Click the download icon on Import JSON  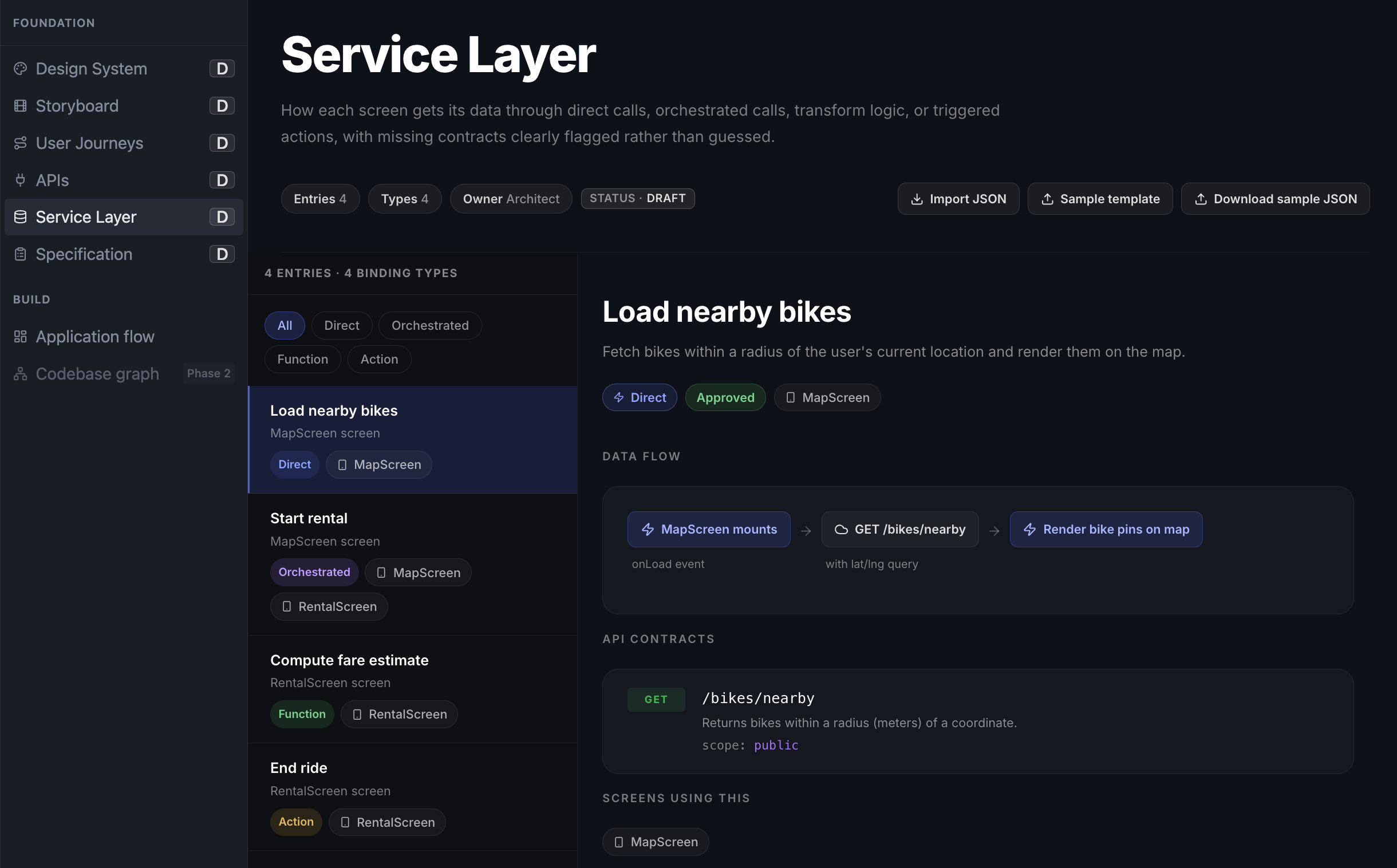coord(917,199)
